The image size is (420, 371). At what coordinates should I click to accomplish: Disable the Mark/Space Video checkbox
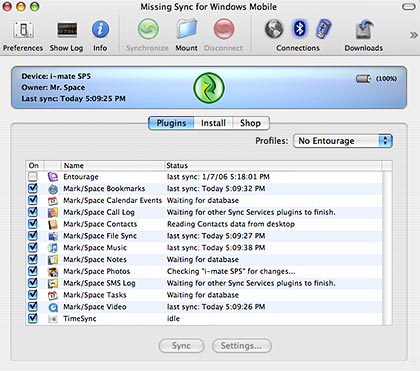pyautogui.click(x=33, y=307)
